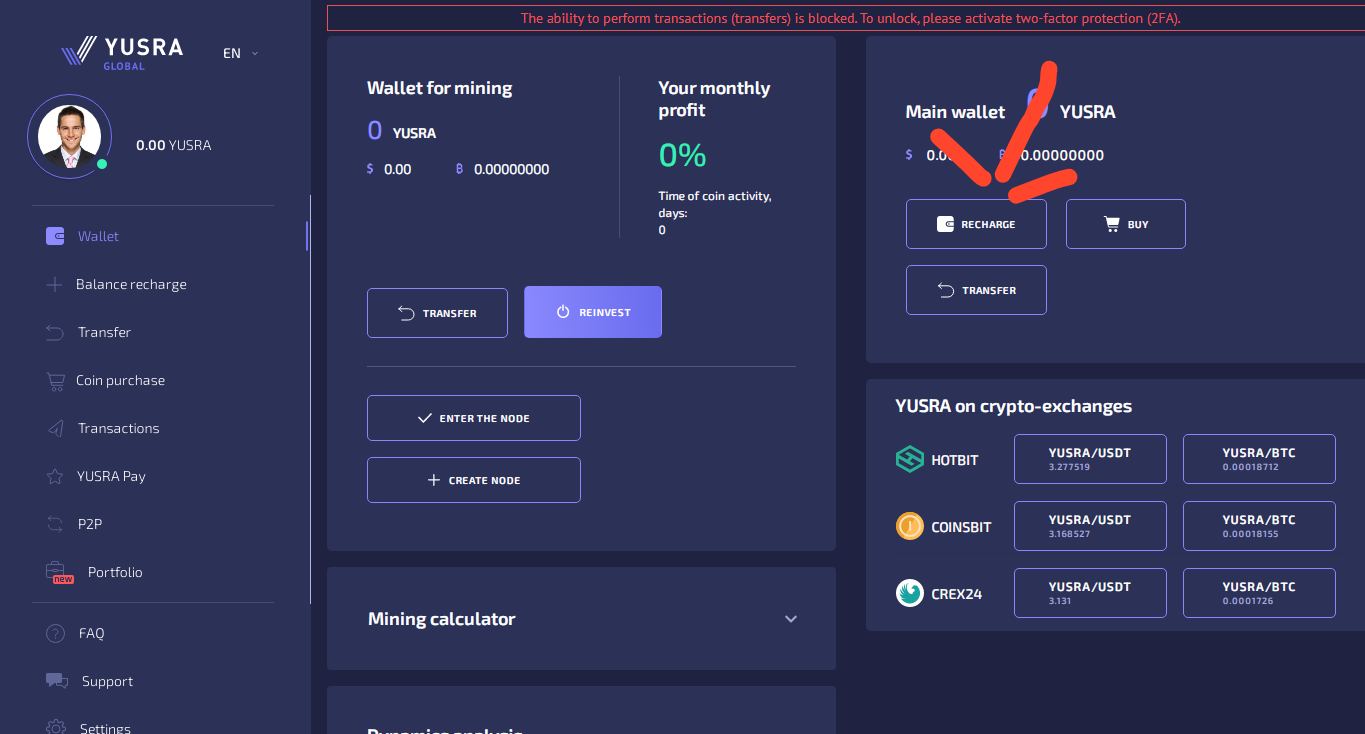Expand the Mining calculator chevron
The width and height of the screenshot is (1365, 734).
(x=791, y=619)
